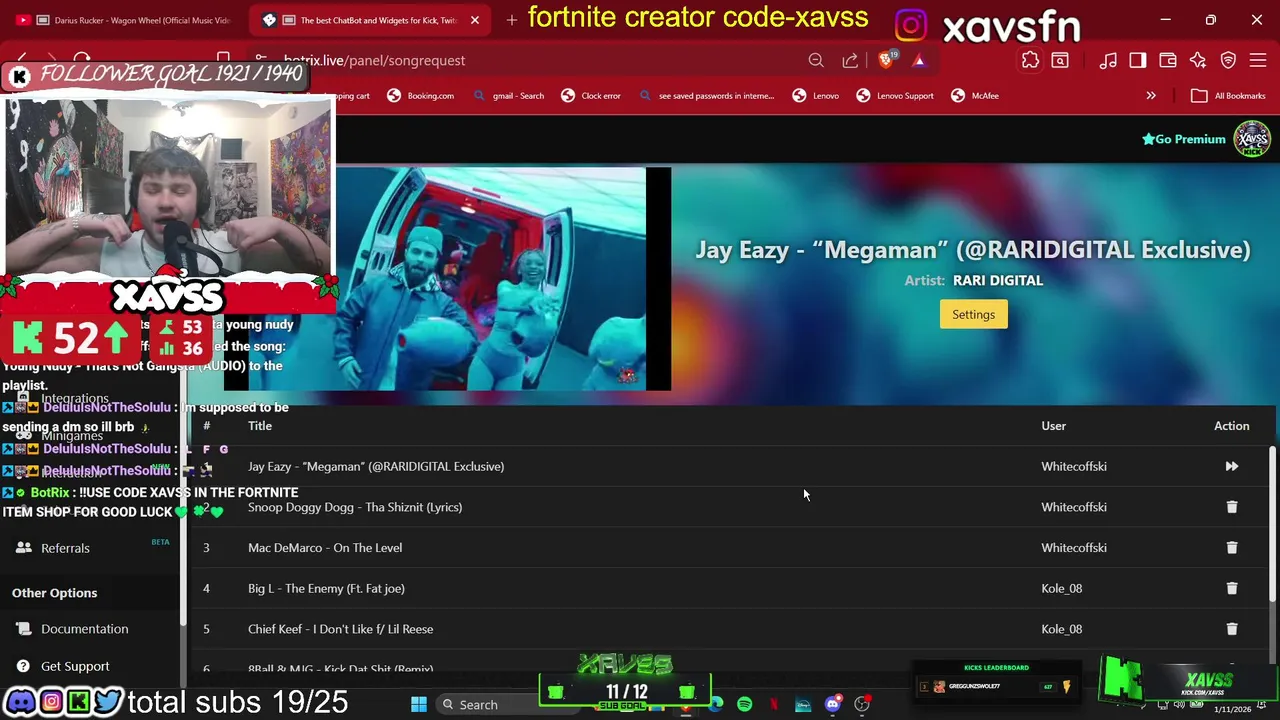The image size is (1280, 720).
Task: Delete Snoop Doggy Dogg Tha Shiznit request
Action: (1231, 507)
